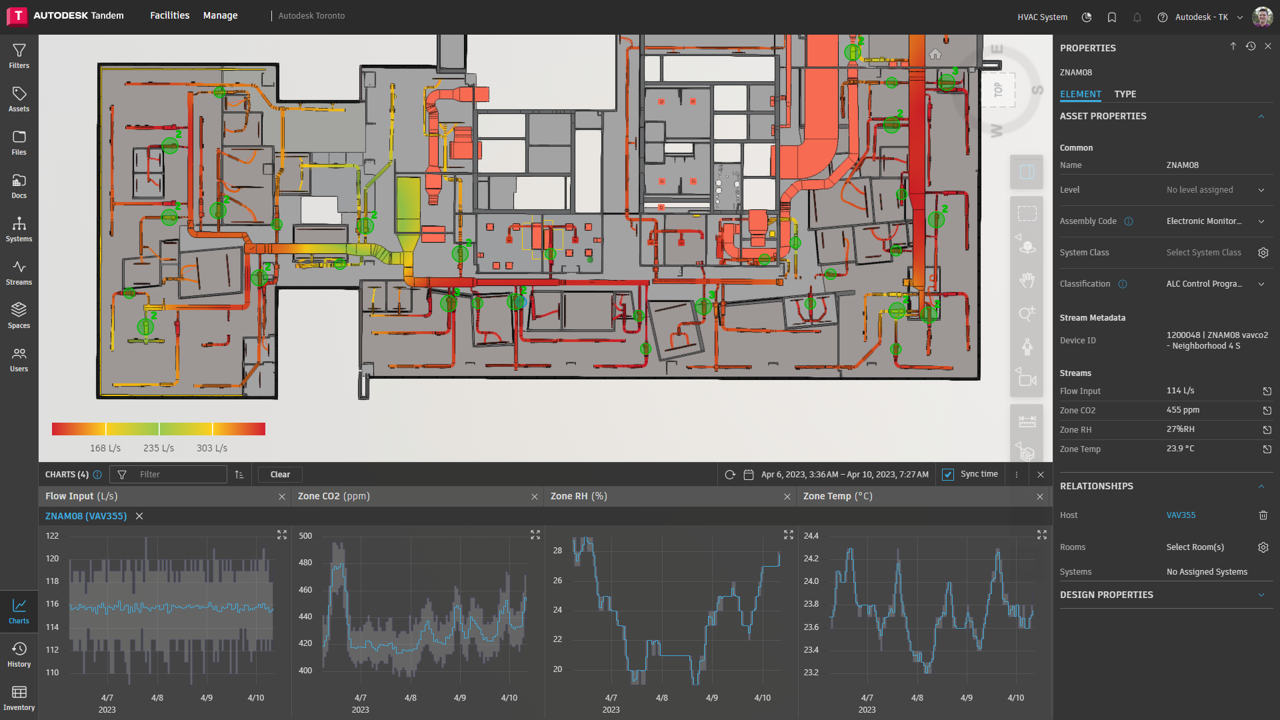
Task: Open the Streams sidebar panel
Action: click(x=19, y=272)
